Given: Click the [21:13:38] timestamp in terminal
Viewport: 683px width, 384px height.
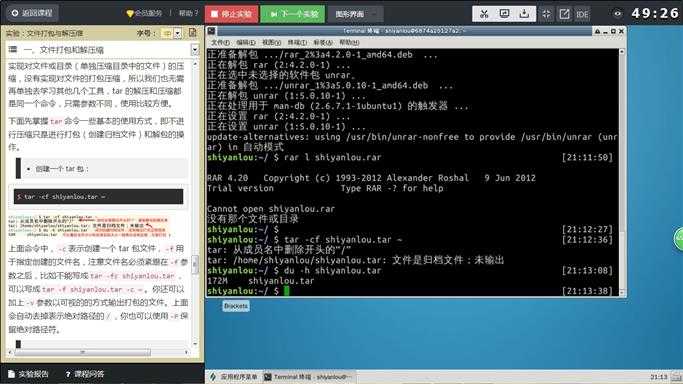Looking at the screenshot, I should pyautogui.click(x=587, y=291).
